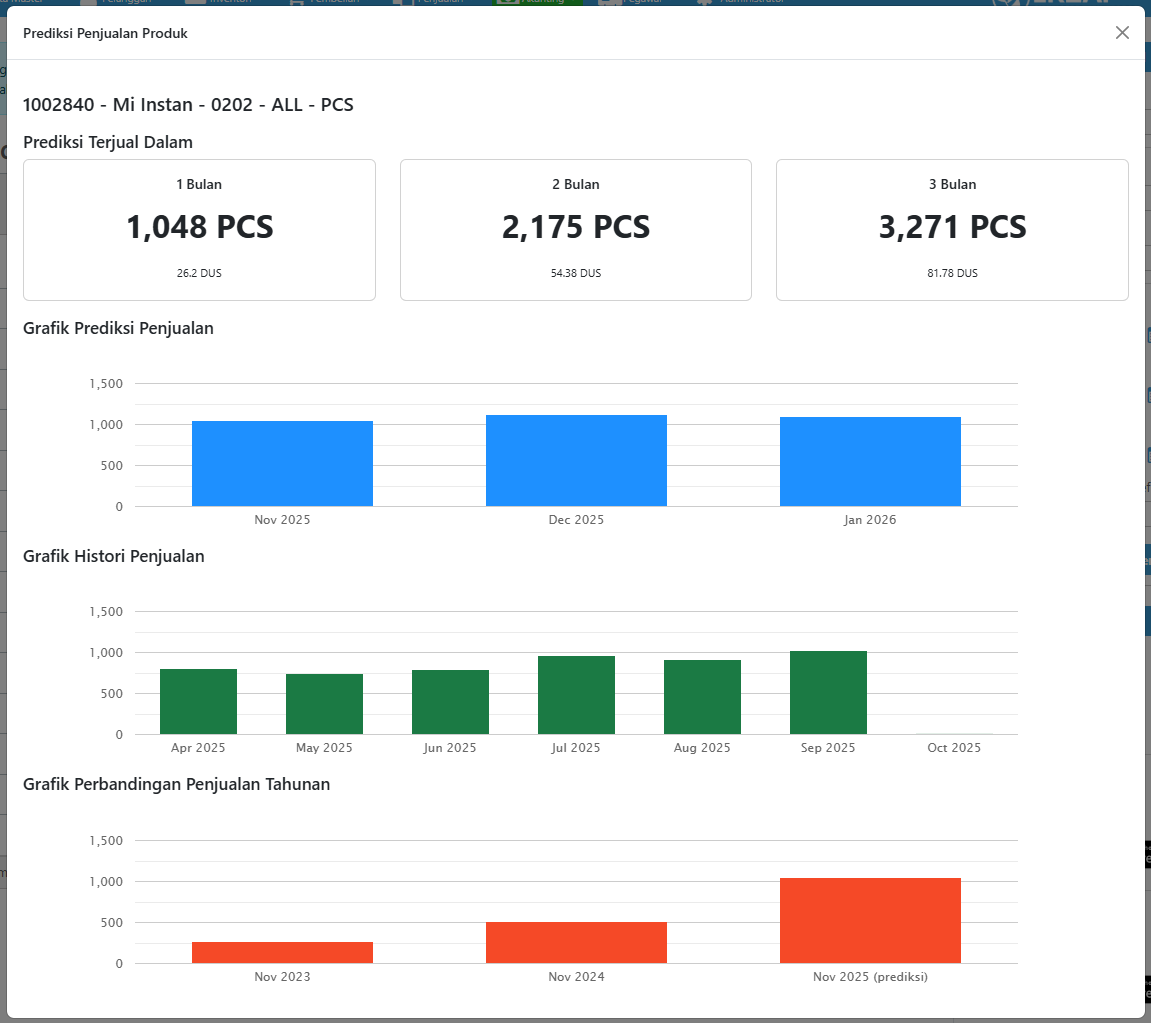
Task: Click the 1 Bulan prediction card
Action: coord(199,230)
